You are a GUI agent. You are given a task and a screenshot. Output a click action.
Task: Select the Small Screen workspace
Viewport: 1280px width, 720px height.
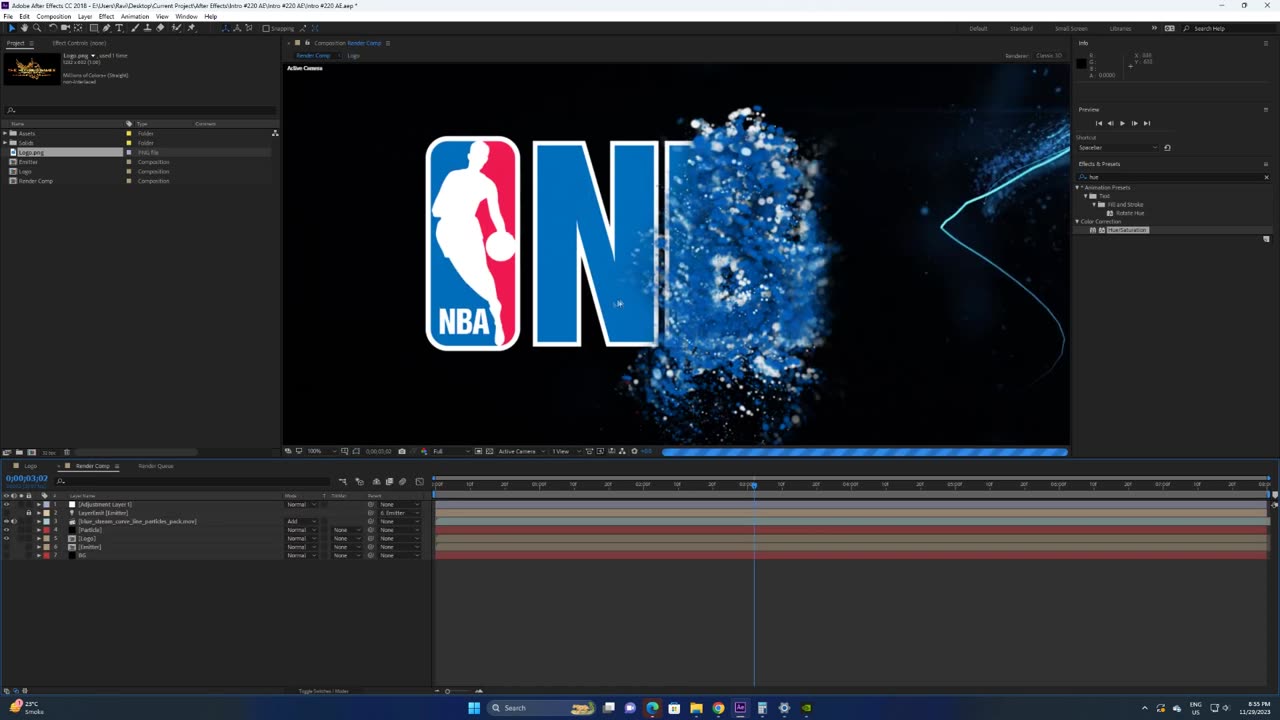(1071, 28)
